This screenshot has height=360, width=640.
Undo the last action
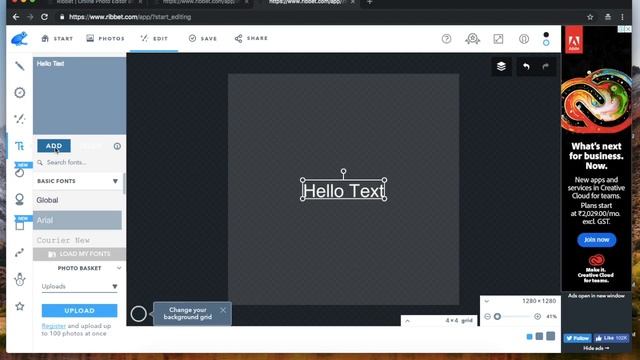tap(527, 66)
